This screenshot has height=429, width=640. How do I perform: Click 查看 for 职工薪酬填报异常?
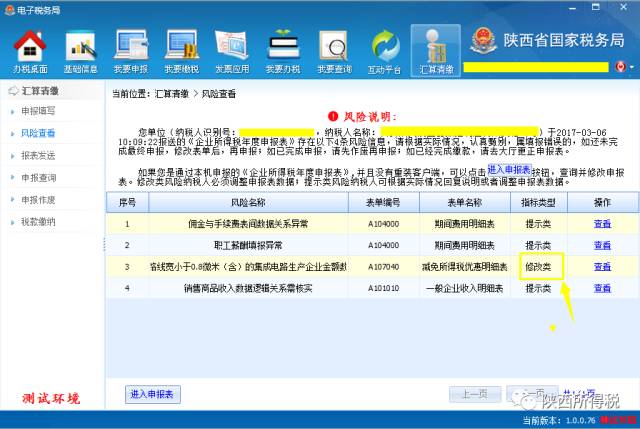pyautogui.click(x=602, y=245)
